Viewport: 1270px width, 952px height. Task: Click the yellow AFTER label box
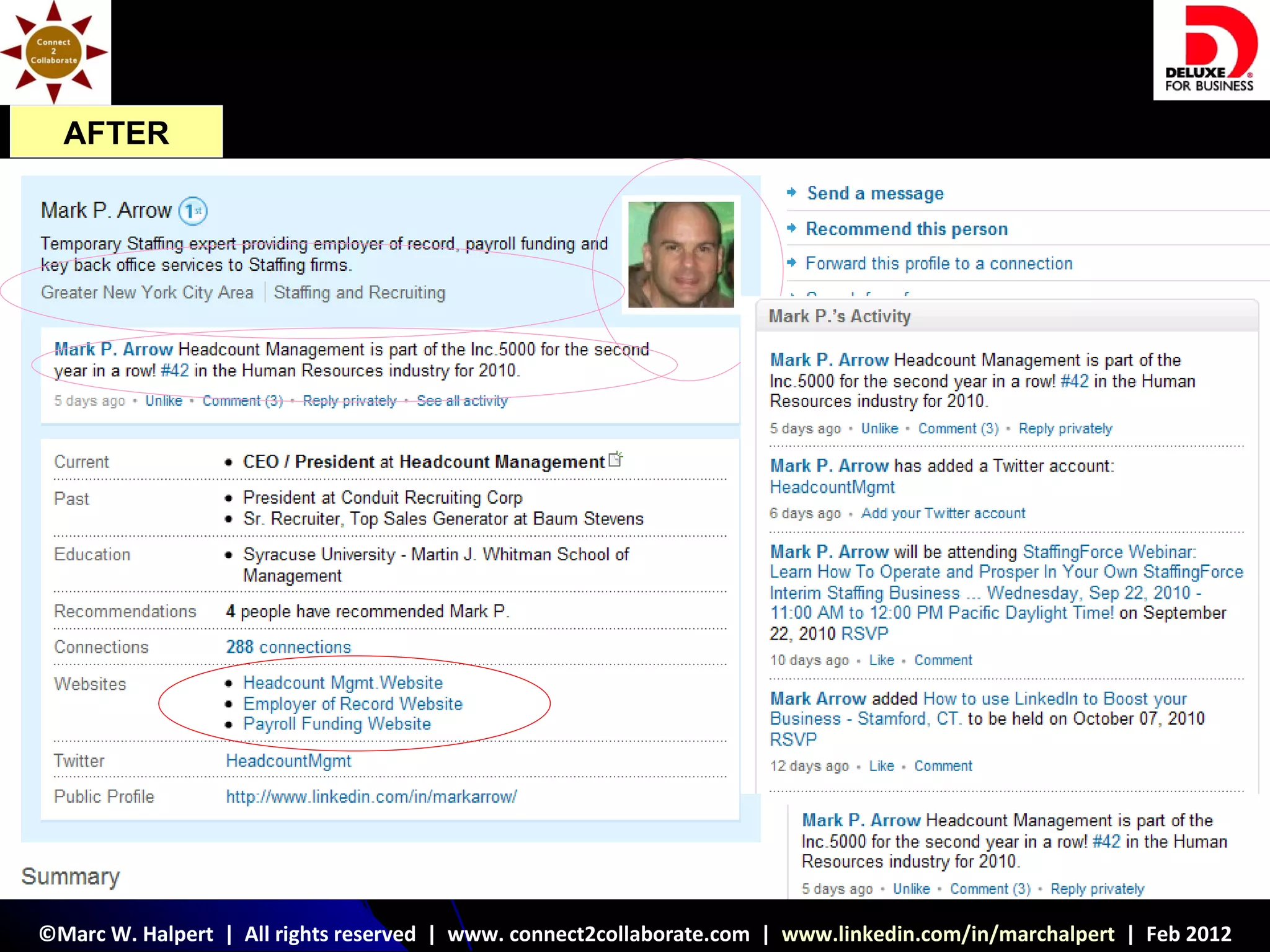pos(117,132)
